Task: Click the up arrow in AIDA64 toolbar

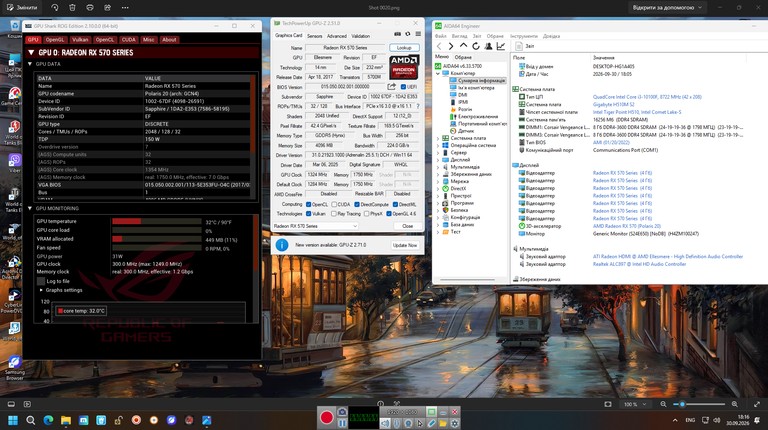Action: pyautogui.click(x=463, y=46)
